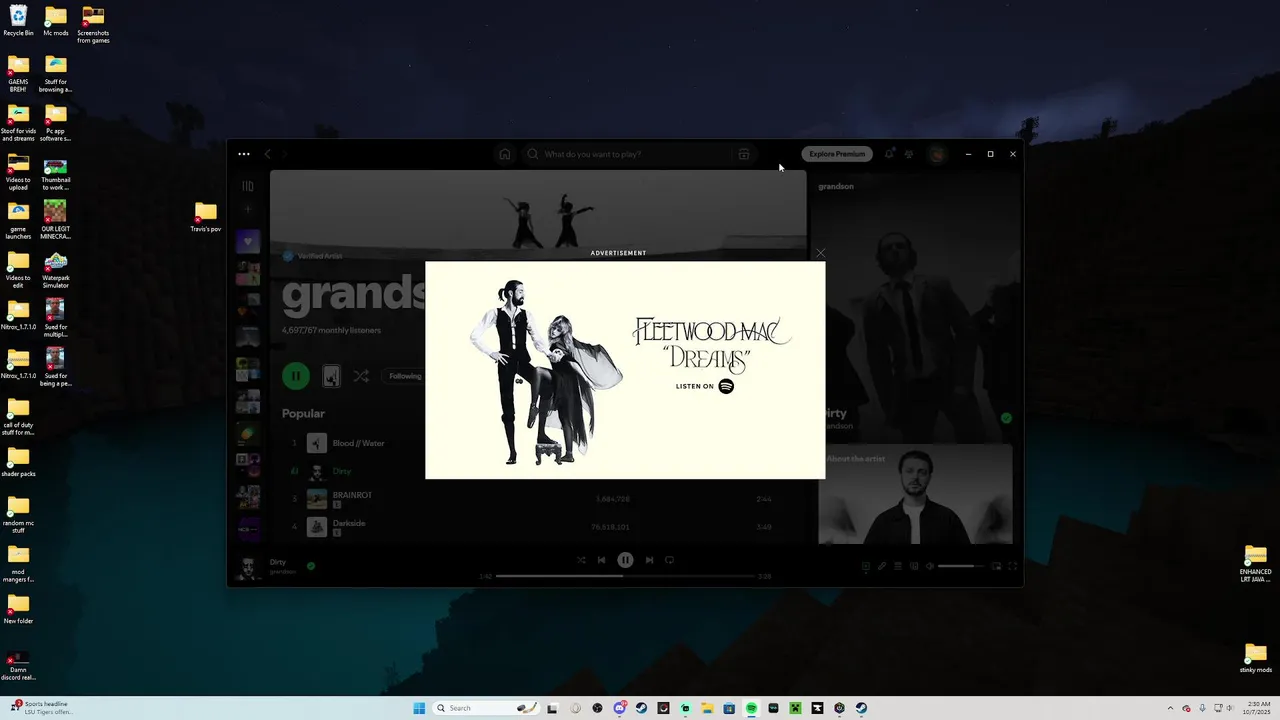
Task: Open the Windows Start menu
Action: pyautogui.click(x=419, y=708)
